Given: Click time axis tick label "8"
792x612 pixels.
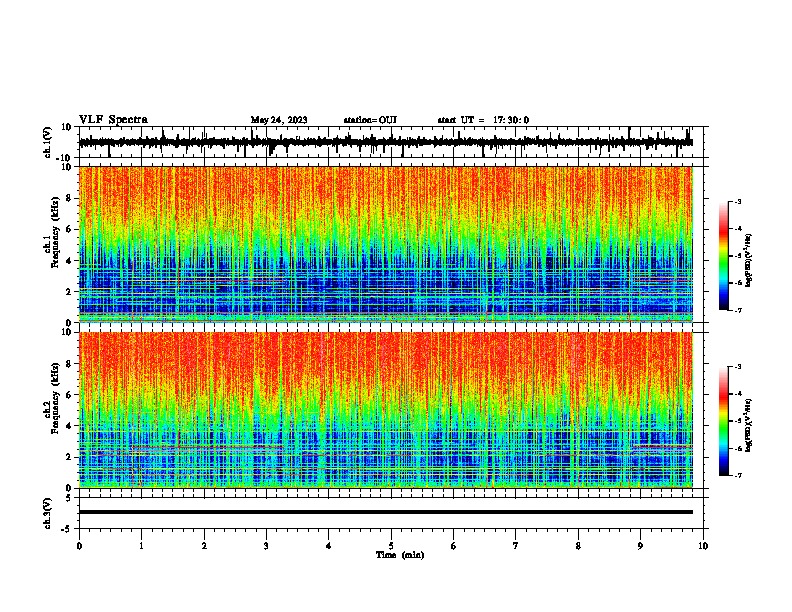Looking at the screenshot, I should pos(578,546).
